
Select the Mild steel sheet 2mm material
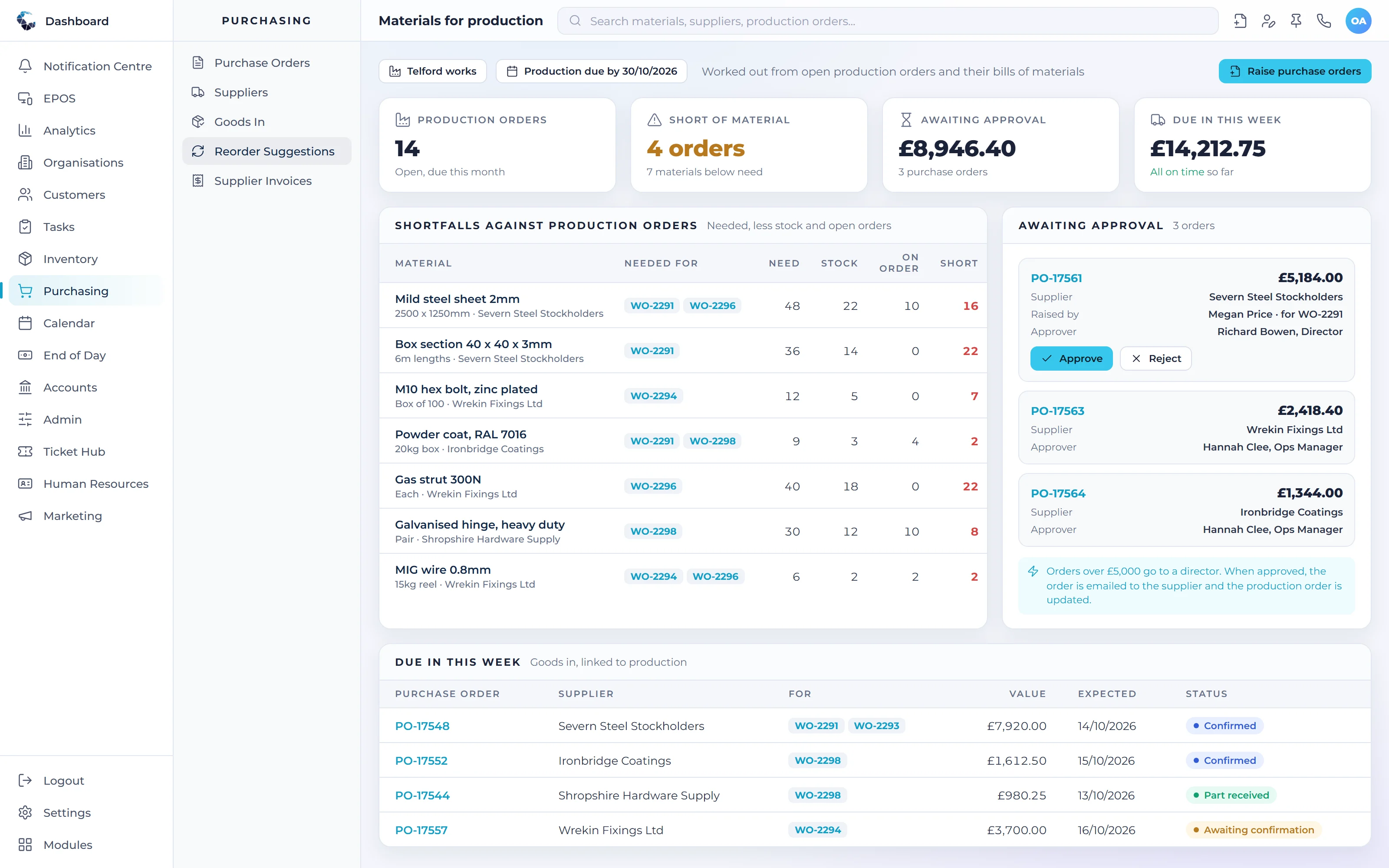point(457,299)
